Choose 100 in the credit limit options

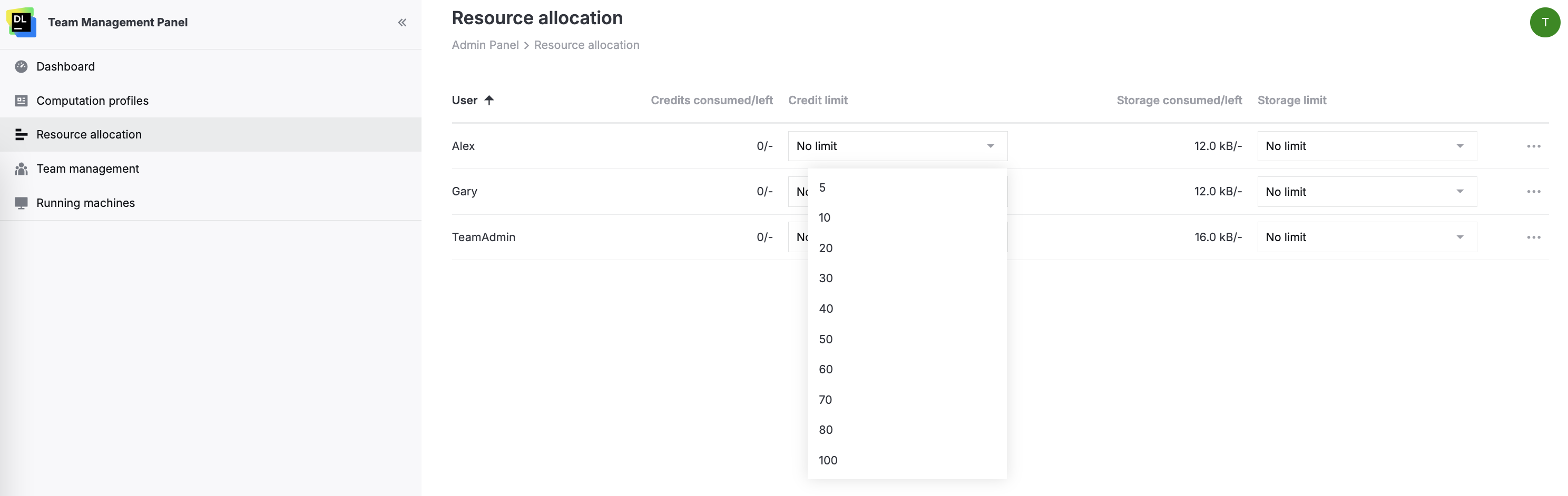click(828, 460)
